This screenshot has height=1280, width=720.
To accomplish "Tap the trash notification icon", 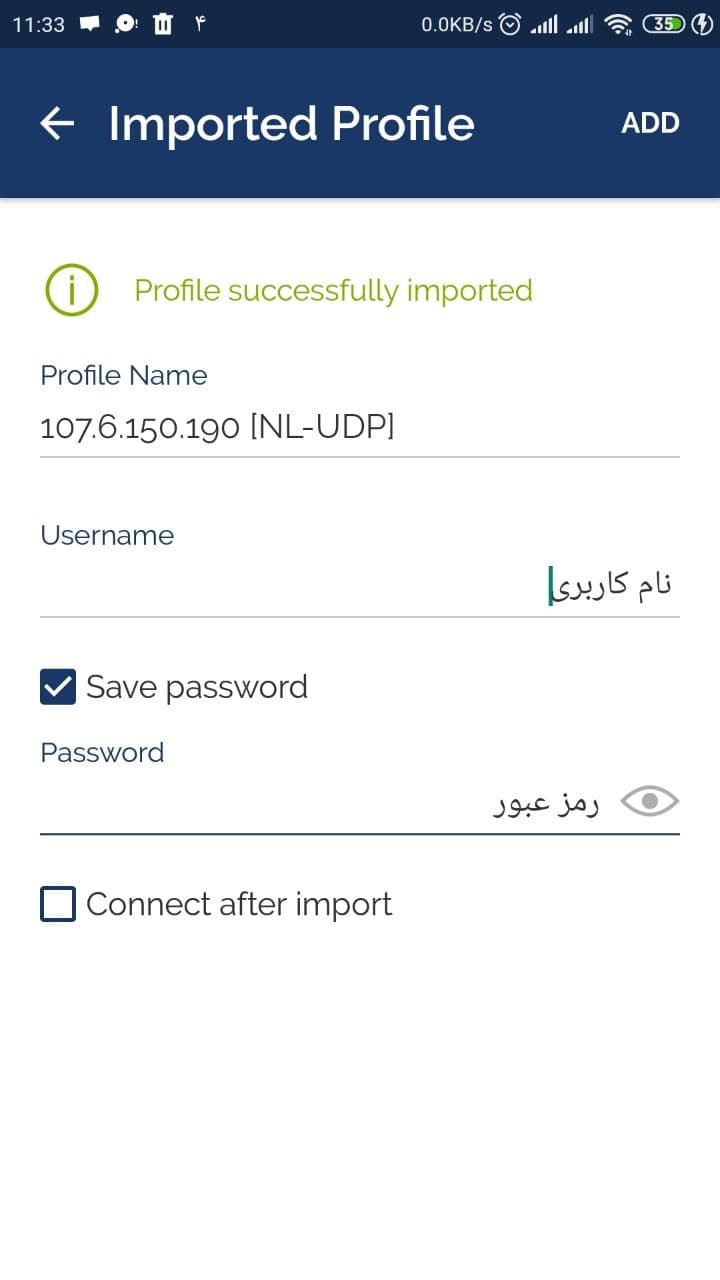I will [163, 24].
